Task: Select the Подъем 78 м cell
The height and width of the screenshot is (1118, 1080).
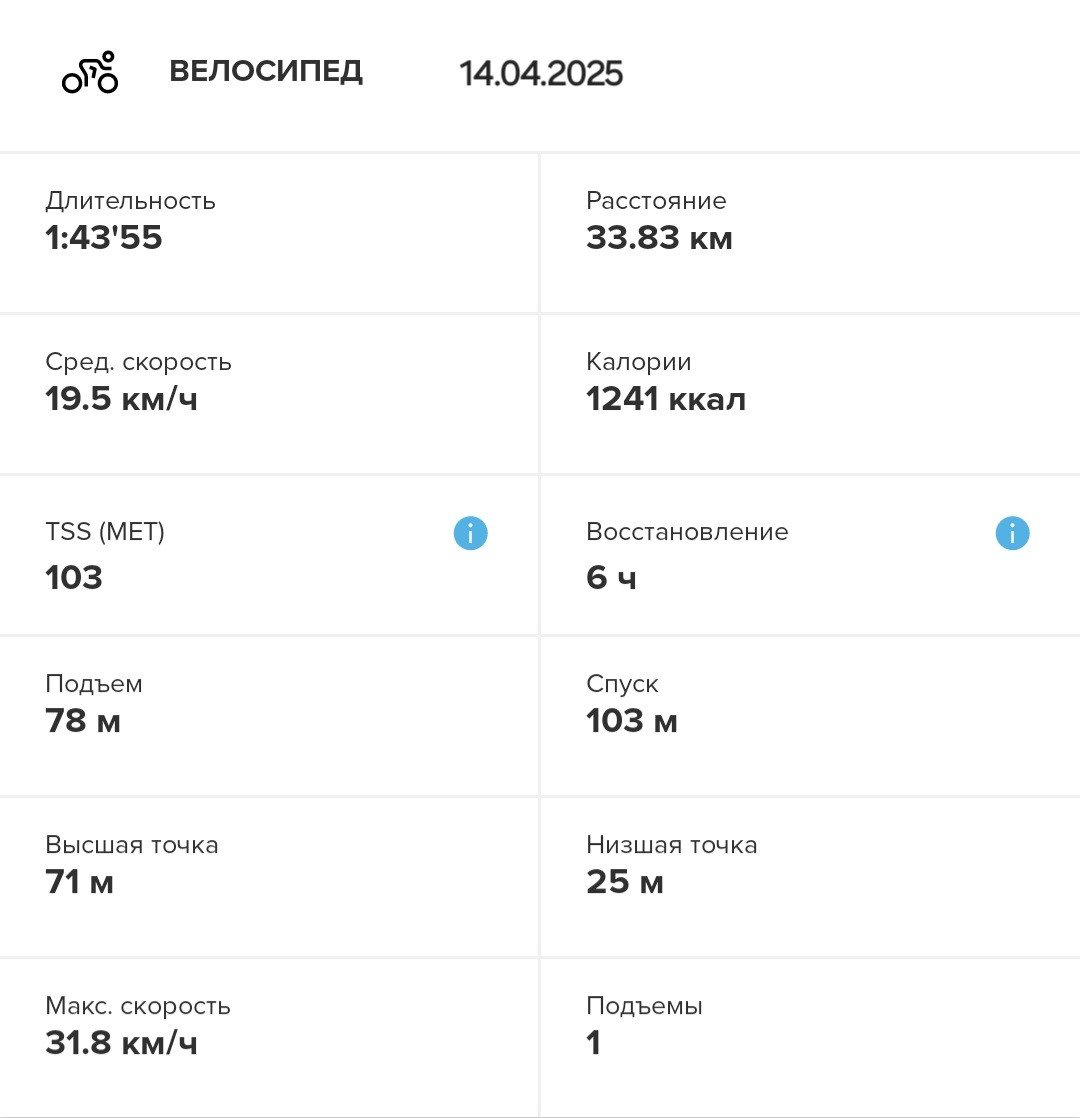Action: pyautogui.click(x=269, y=716)
